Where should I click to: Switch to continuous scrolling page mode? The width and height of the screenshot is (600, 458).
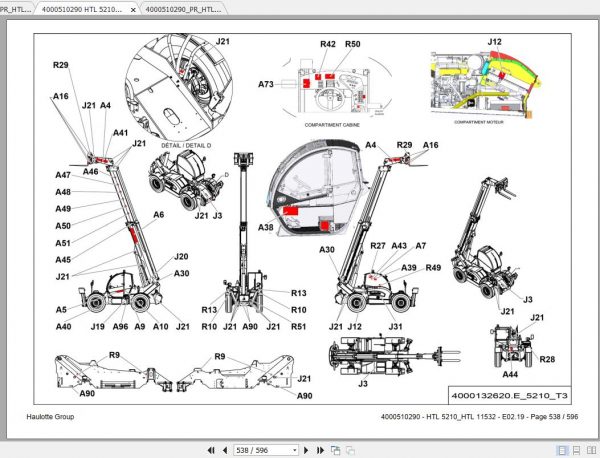click(x=576, y=450)
